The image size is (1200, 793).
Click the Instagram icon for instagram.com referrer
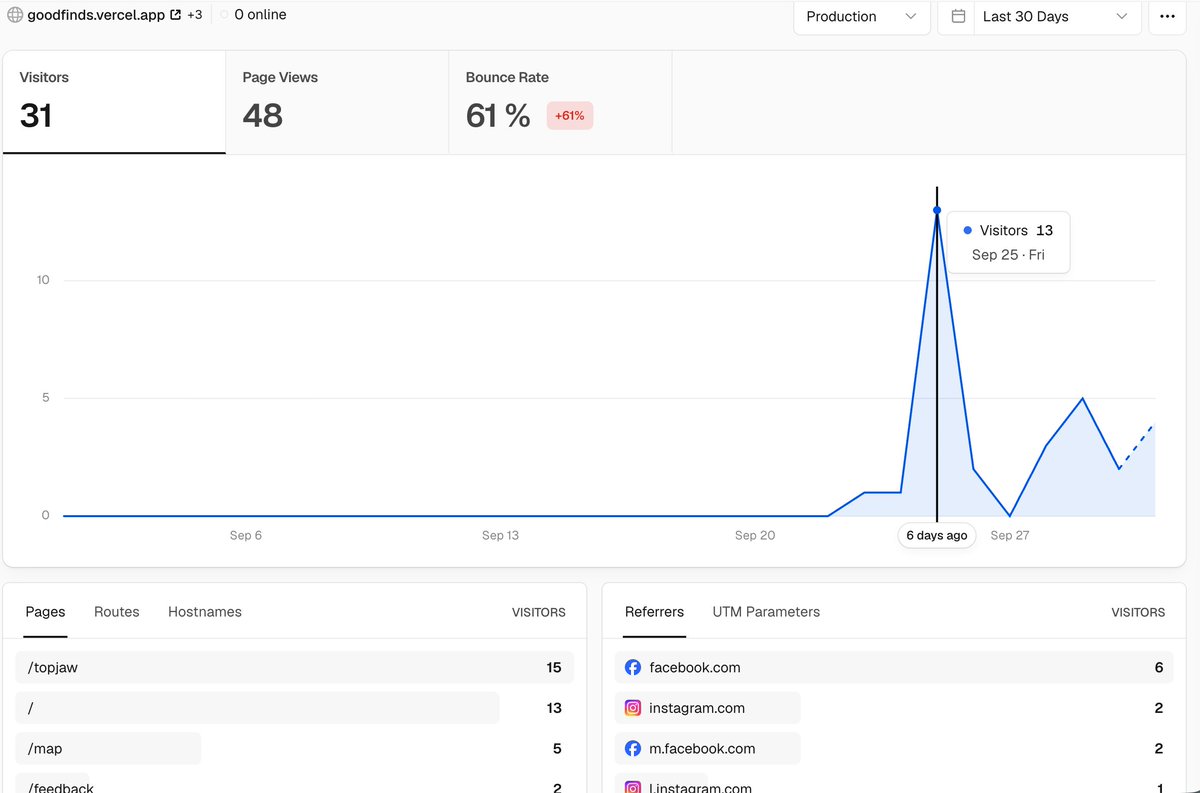[x=633, y=708]
